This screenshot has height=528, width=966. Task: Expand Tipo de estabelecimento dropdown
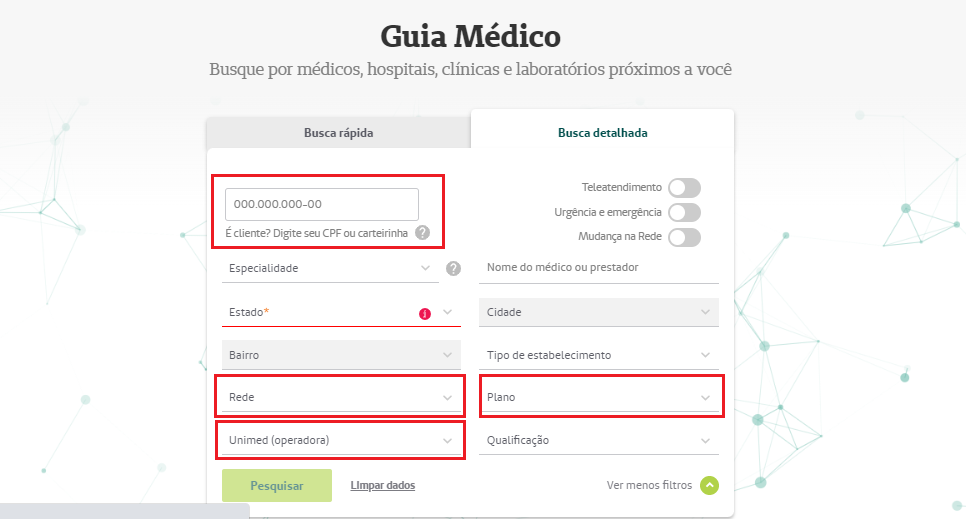(x=599, y=355)
